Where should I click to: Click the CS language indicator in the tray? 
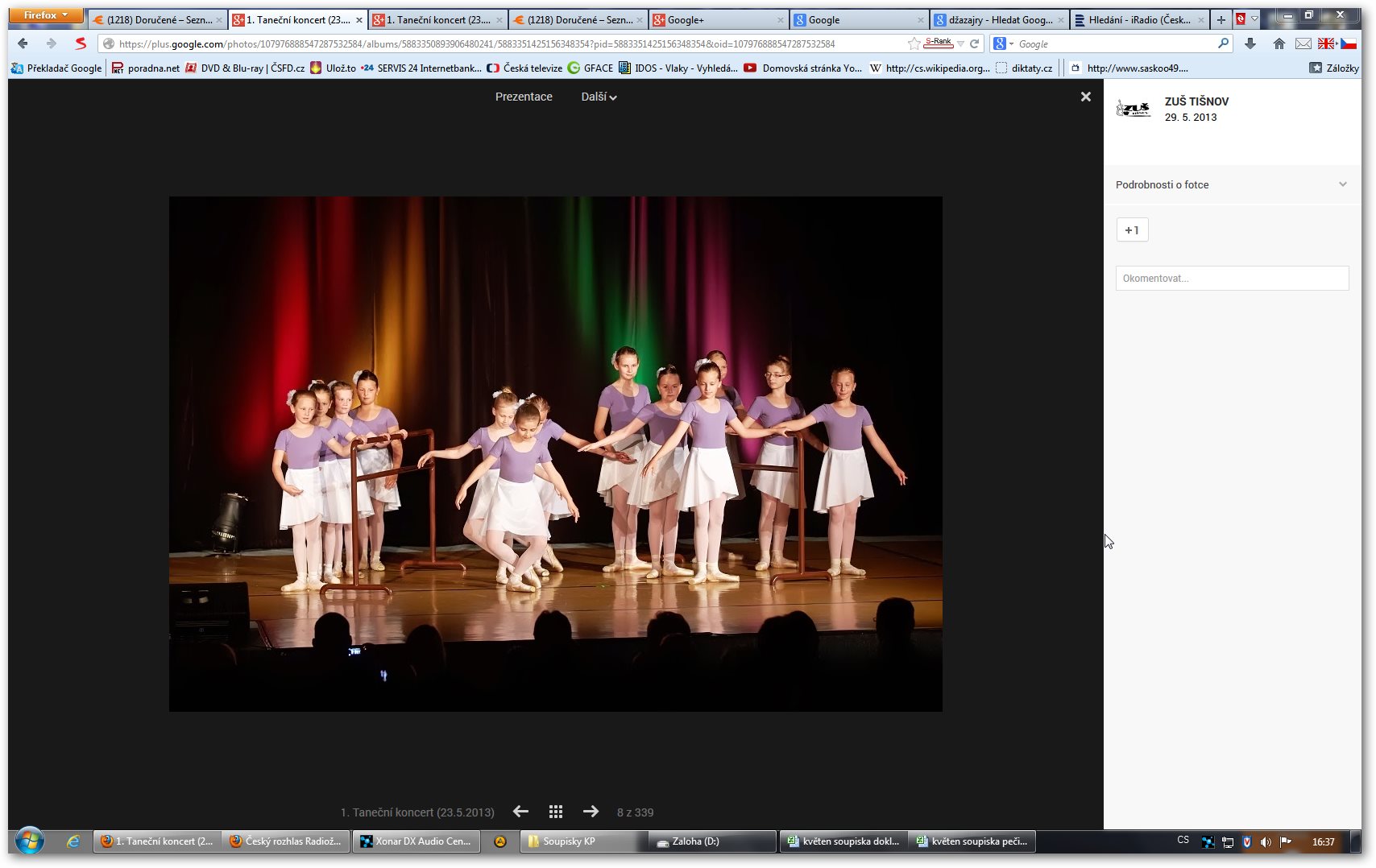[1183, 840]
